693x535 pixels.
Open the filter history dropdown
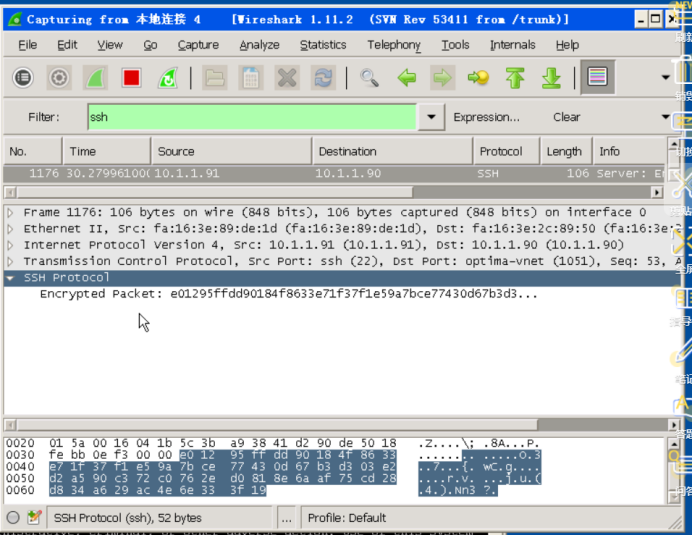point(431,117)
